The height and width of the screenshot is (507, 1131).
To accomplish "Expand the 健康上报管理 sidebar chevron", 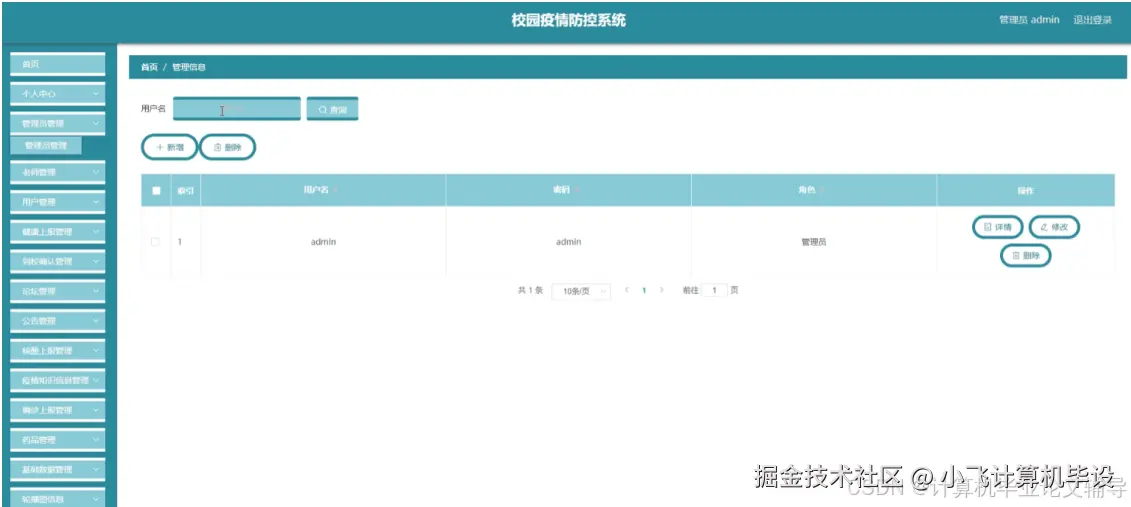I will pos(96,232).
